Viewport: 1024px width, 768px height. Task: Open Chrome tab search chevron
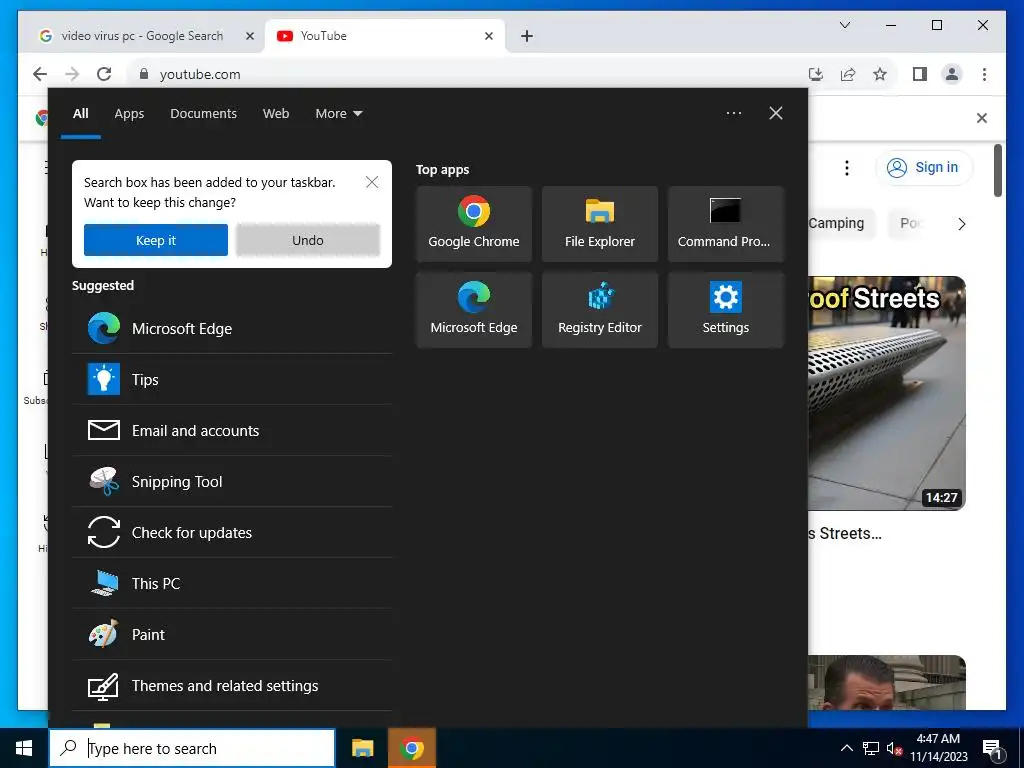point(844,25)
